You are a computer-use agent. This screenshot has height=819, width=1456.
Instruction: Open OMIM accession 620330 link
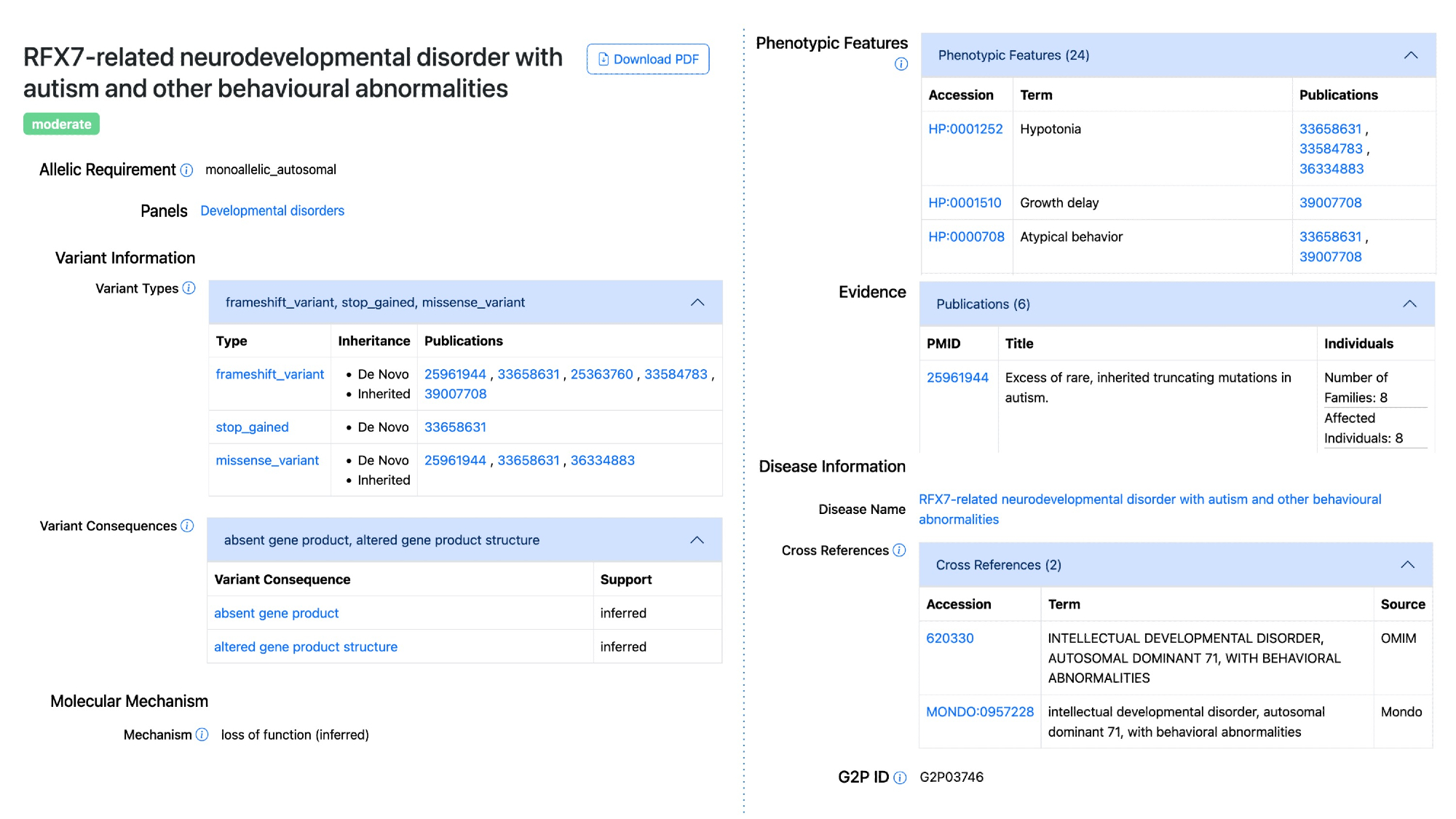point(949,638)
